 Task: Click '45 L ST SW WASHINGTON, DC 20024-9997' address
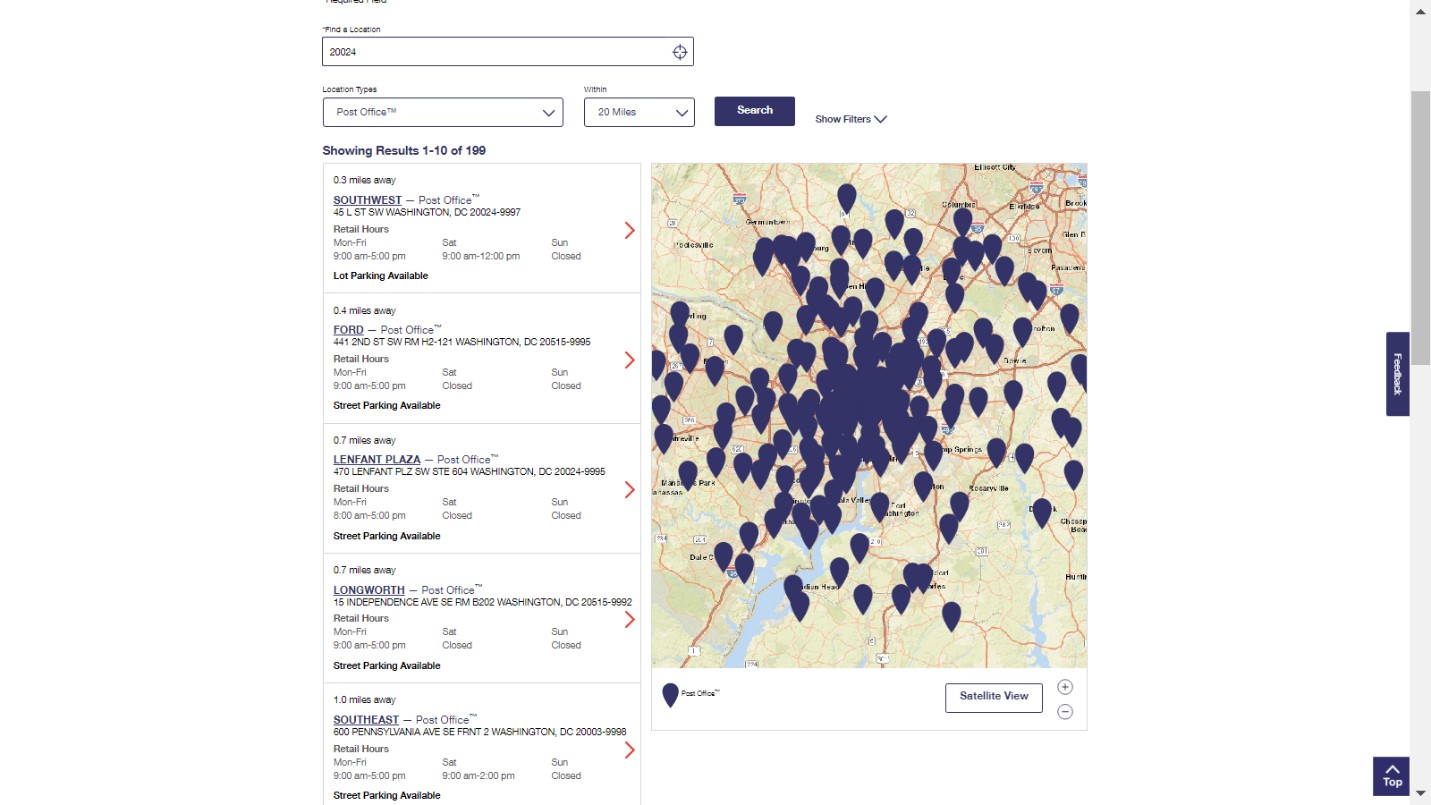click(427, 213)
